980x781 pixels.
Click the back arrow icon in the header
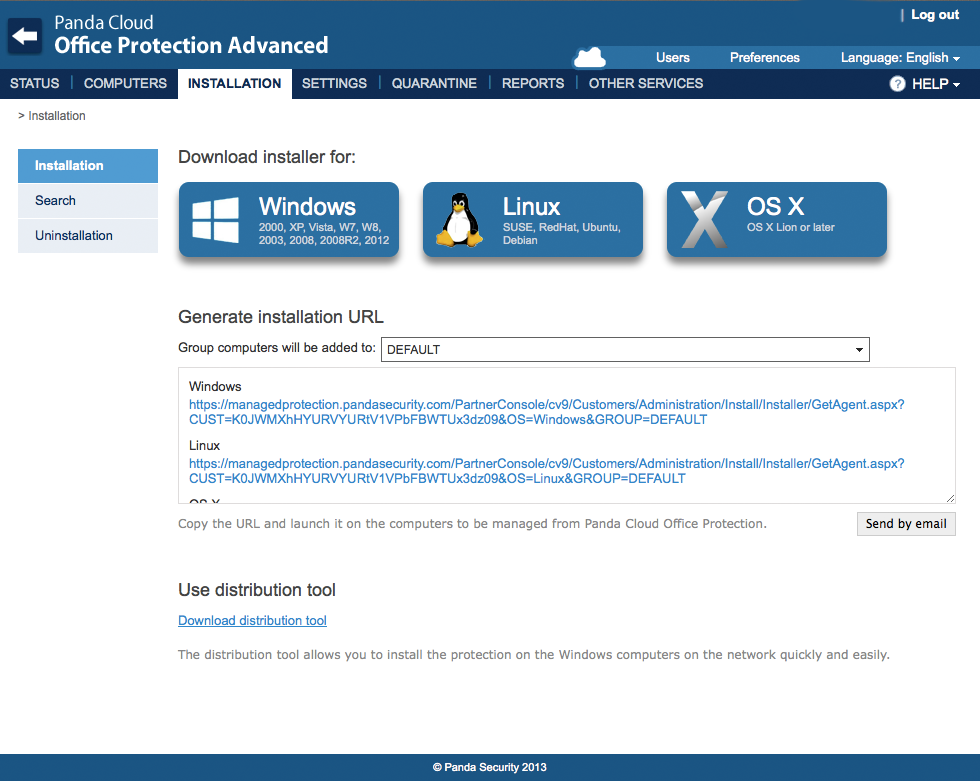[24, 37]
